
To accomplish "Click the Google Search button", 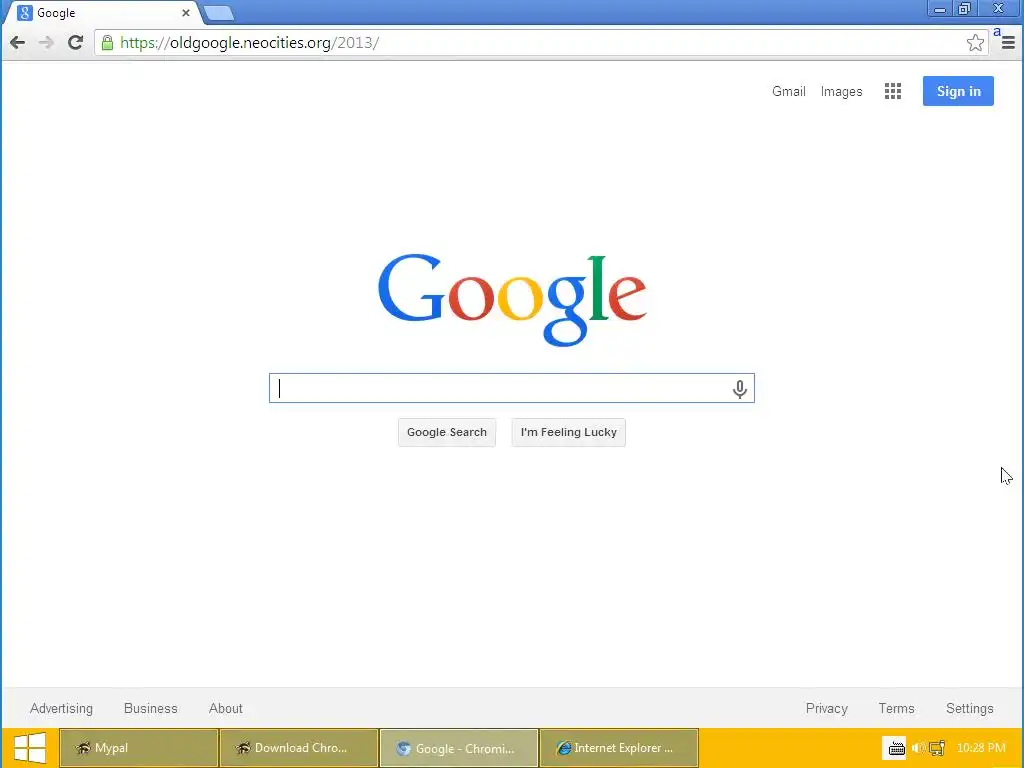I will 447,432.
